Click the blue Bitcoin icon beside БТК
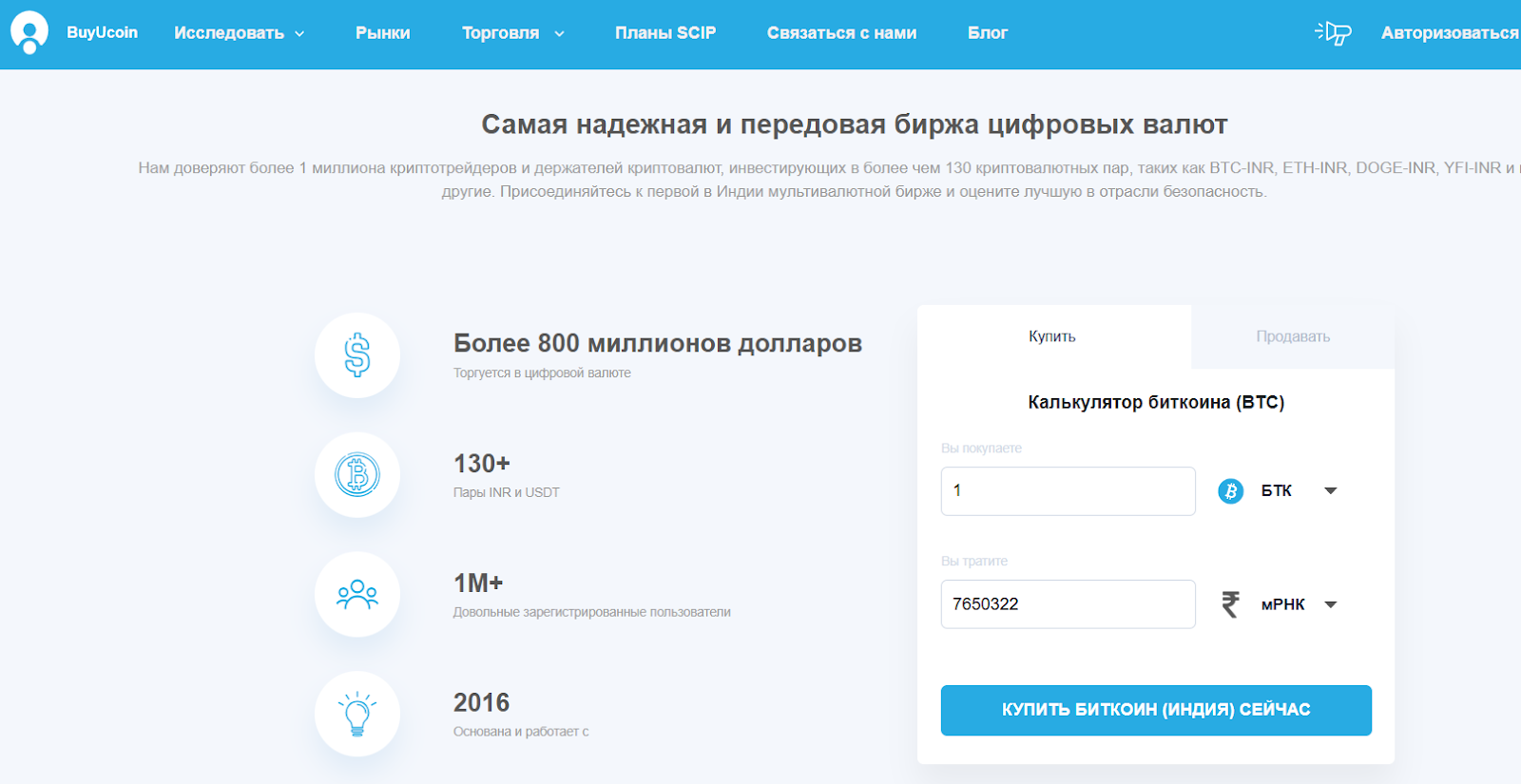Image resolution: width=1521 pixels, height=784 pixels. [1231, 491]
